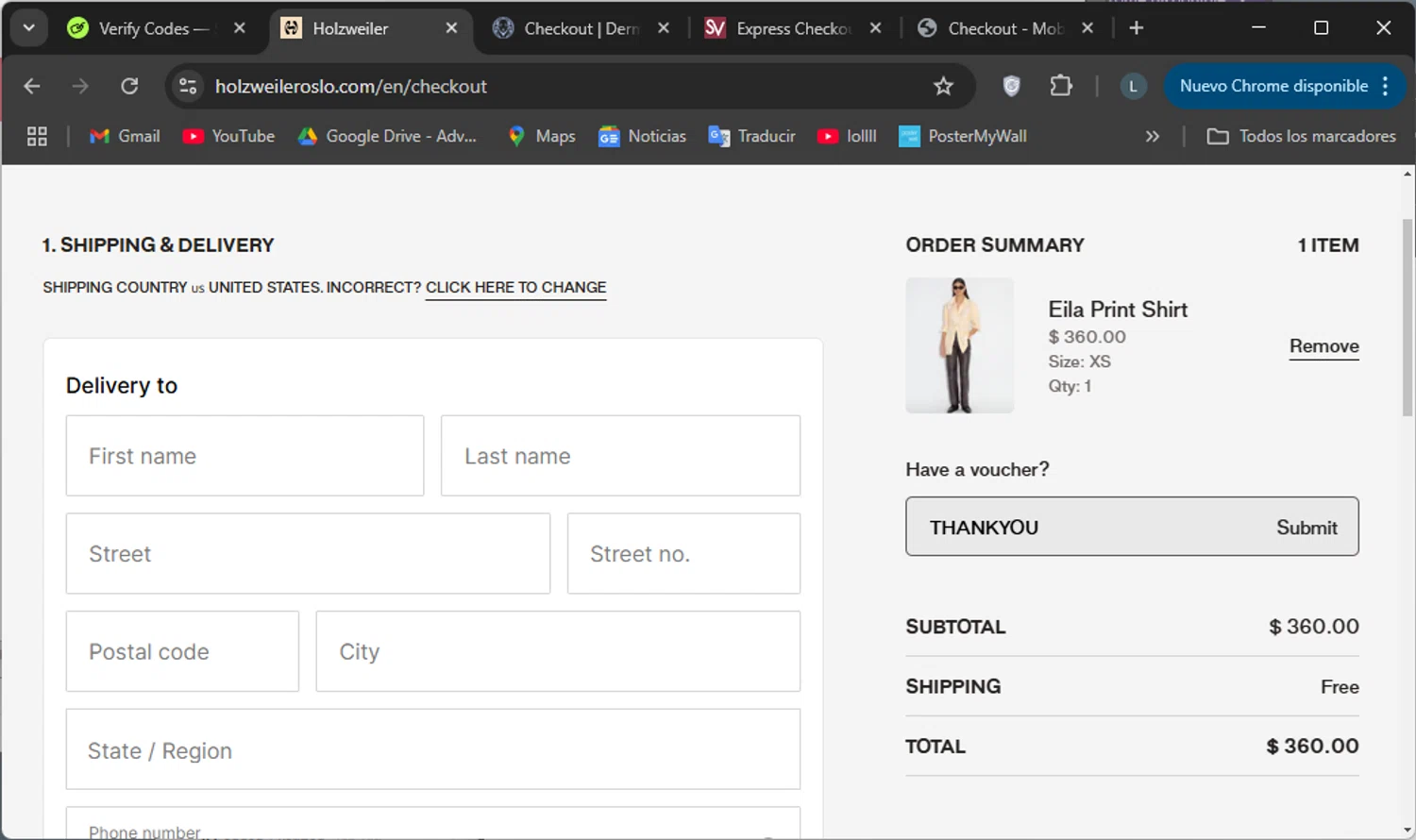This screenshot has height=840, width=1416.
Task: Go back to the previous page
Action: (32, 86)
